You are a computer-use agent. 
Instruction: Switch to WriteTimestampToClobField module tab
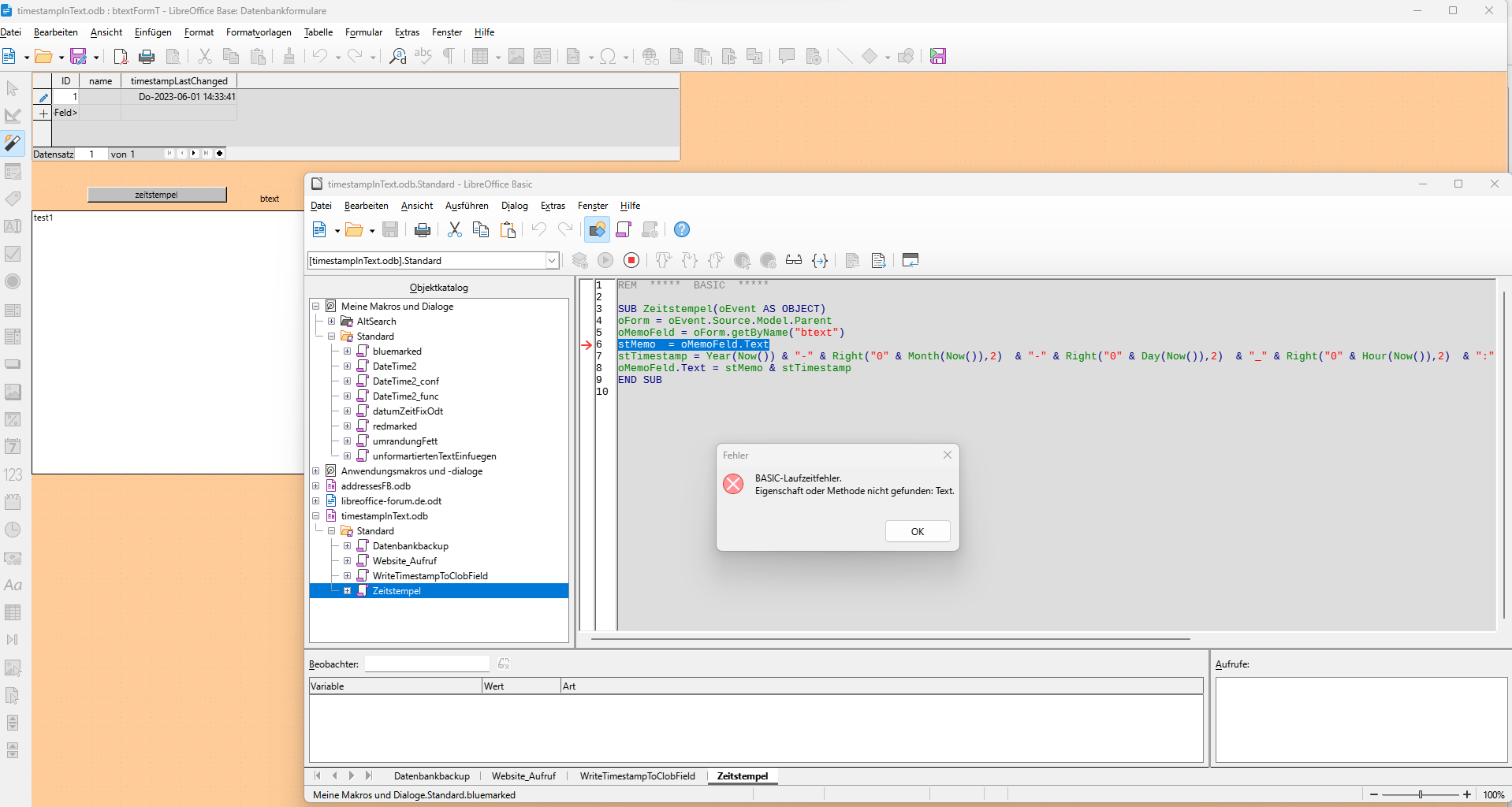(637, 776)
